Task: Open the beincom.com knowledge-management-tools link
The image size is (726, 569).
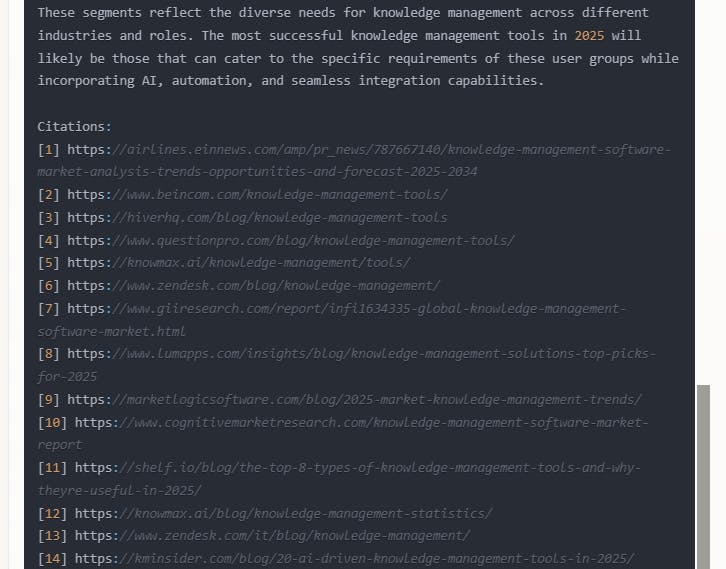Action: click(x=280, y=195)
